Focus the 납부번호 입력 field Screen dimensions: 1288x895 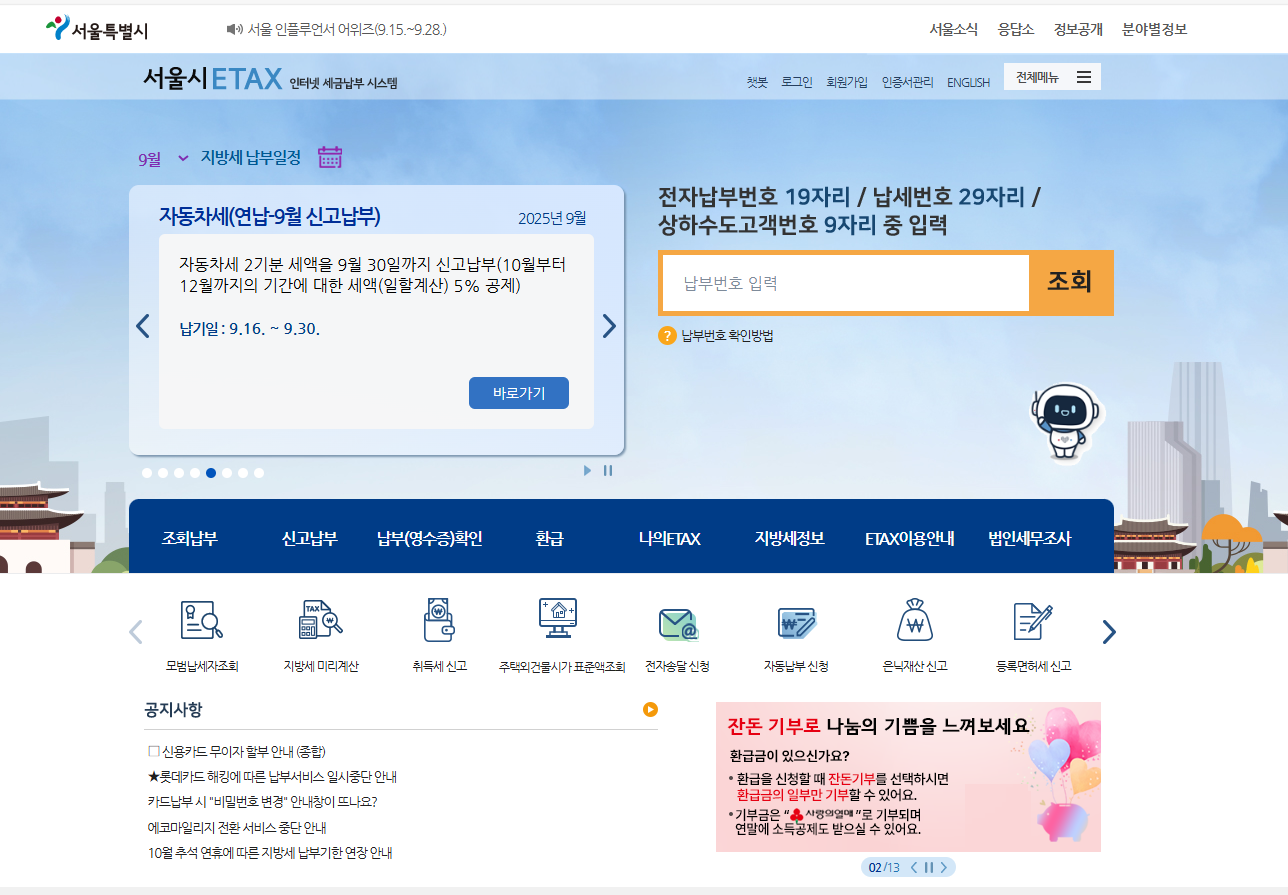point(846,283)
